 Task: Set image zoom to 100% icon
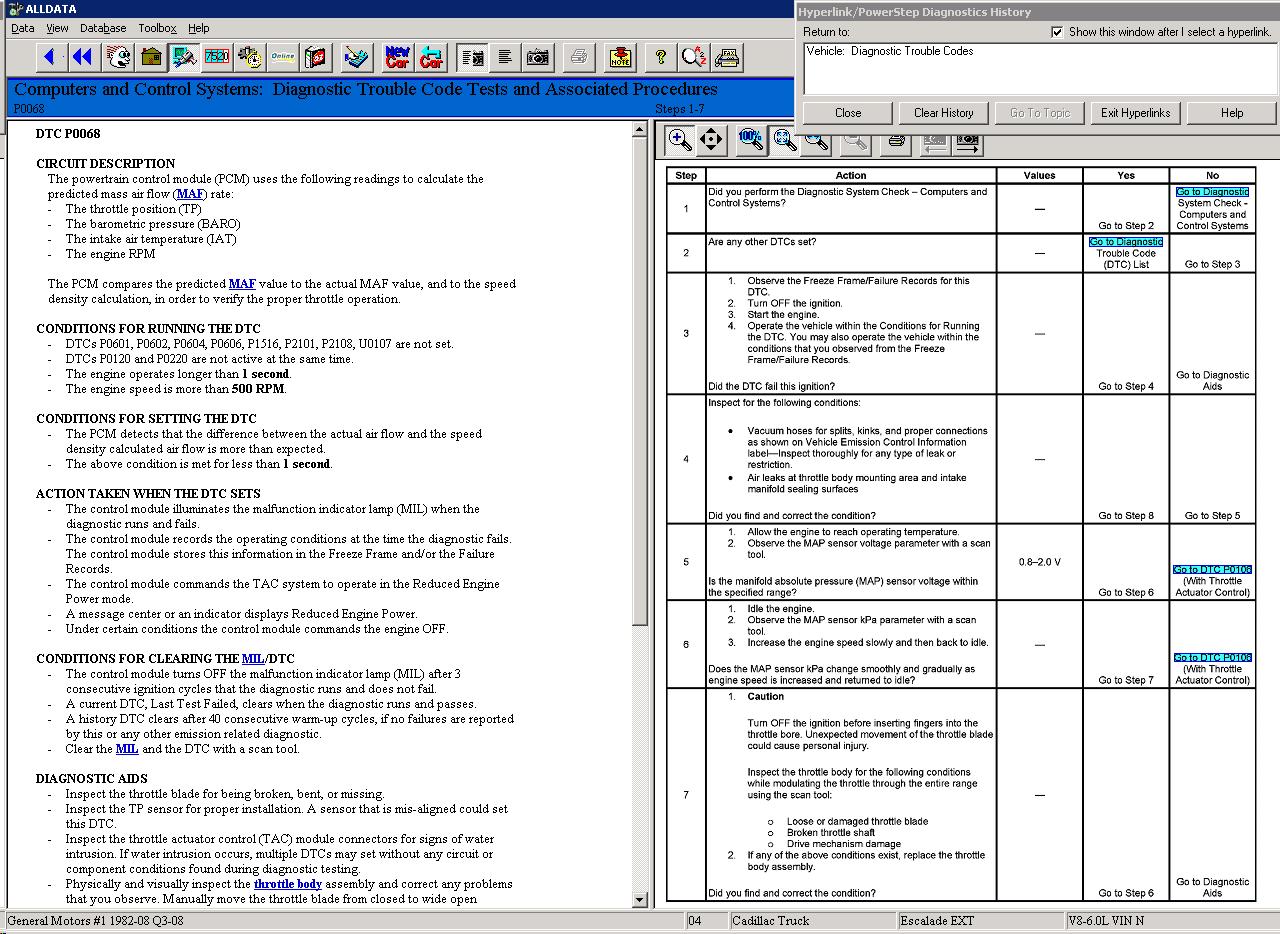pos(750,140)
